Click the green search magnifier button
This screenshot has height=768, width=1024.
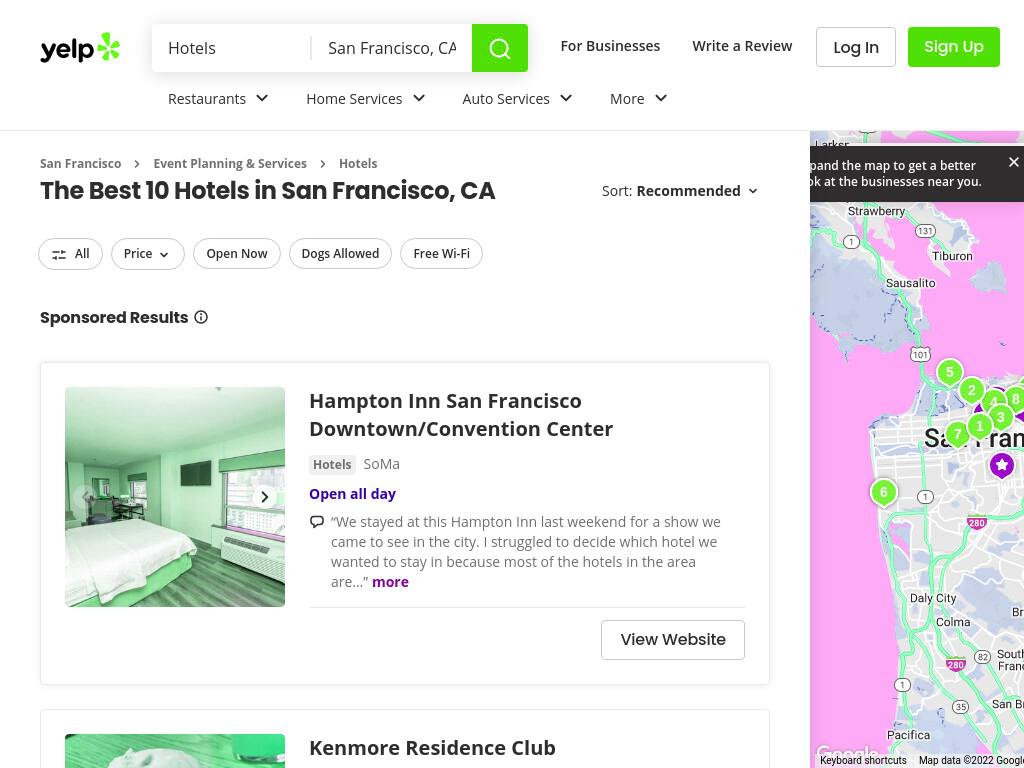point(500,48)
